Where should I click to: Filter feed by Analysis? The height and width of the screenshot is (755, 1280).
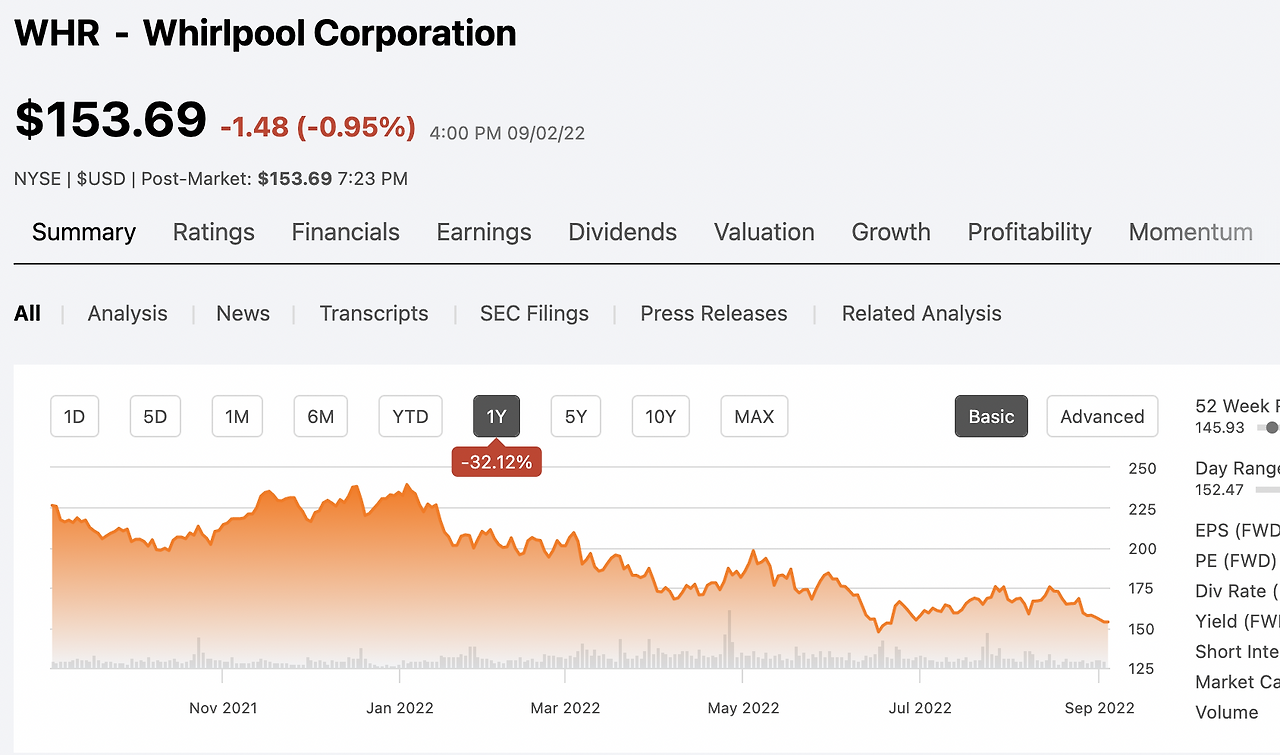click(127, 314)
